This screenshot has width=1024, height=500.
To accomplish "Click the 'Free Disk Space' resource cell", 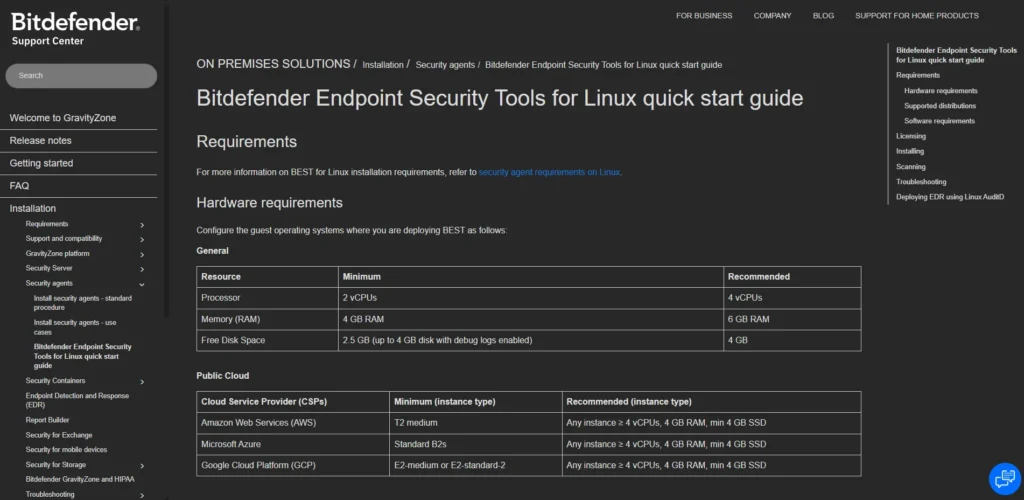I will click(x=267, y=341).
